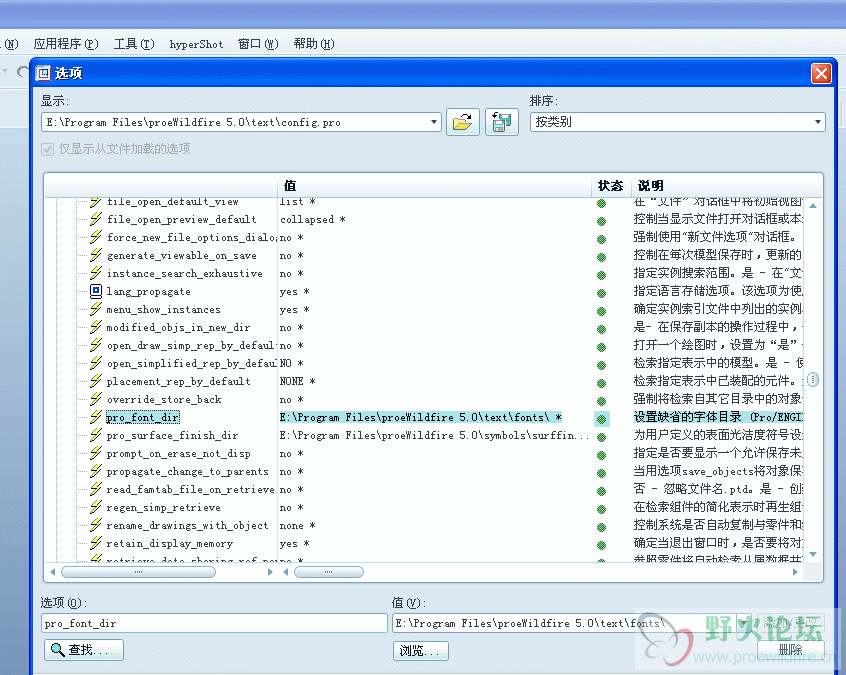Click description 设置缺省的字体目录

point(718,417)
